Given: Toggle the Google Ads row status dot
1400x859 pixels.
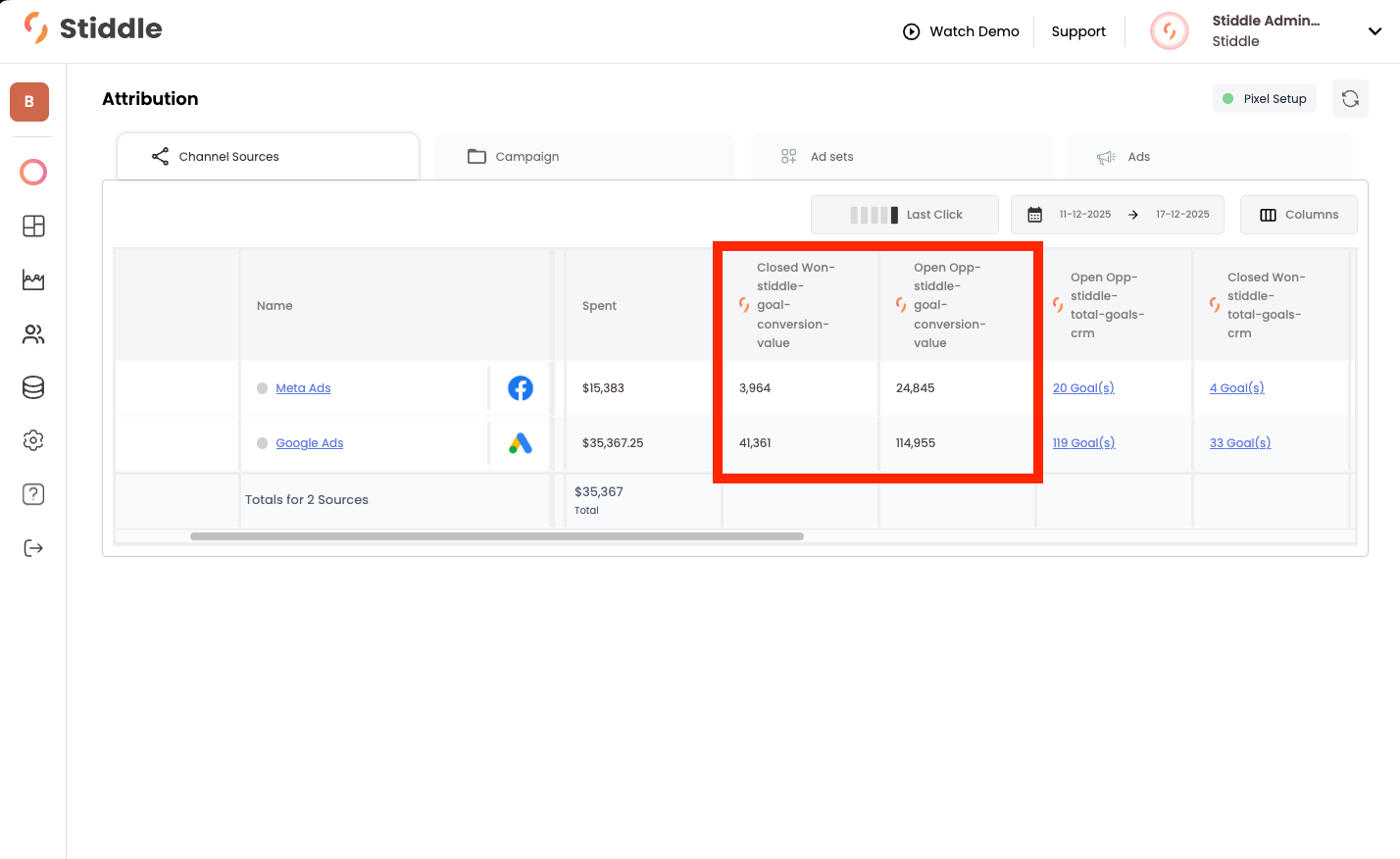Looking at the screenshot, I should 263,443.
